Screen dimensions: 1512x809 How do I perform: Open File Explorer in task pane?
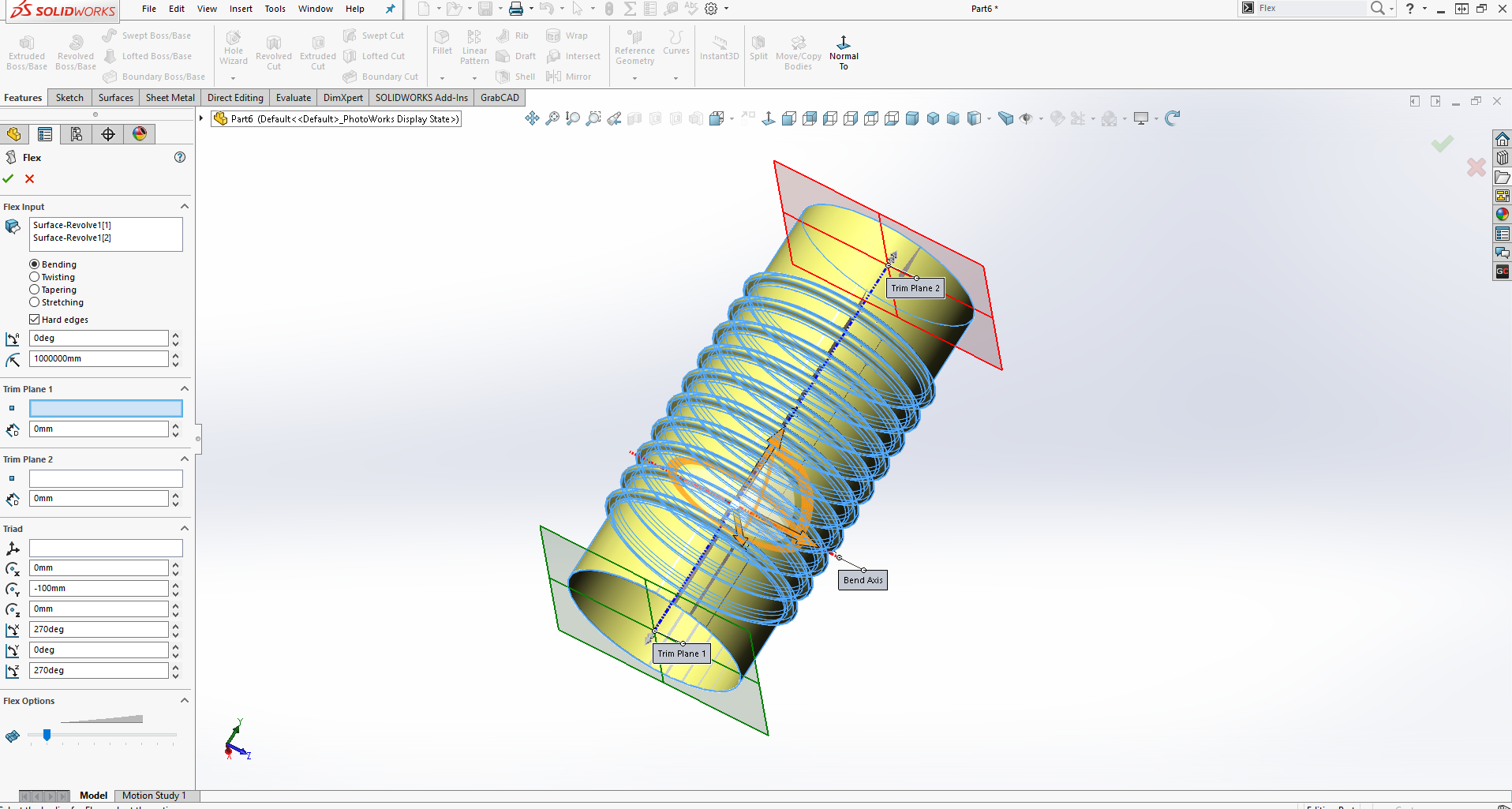1502,177
